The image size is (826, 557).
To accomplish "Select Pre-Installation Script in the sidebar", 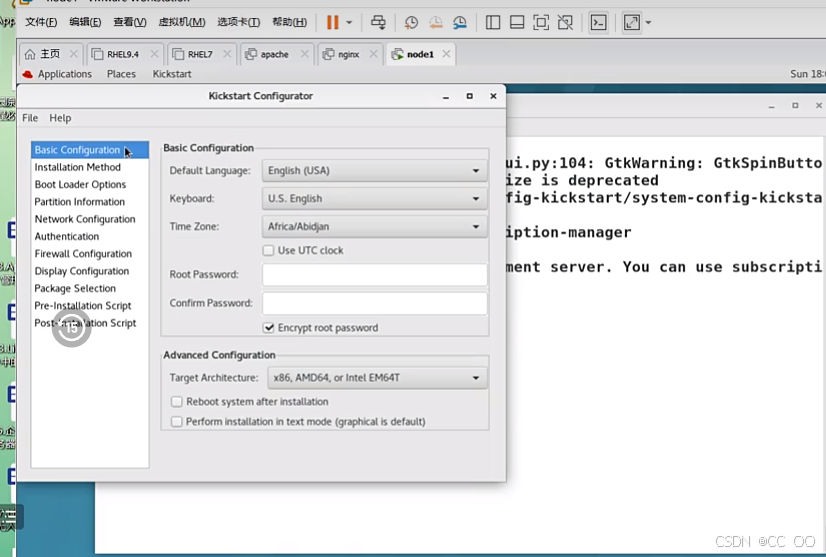I will (x=90, y=306).
